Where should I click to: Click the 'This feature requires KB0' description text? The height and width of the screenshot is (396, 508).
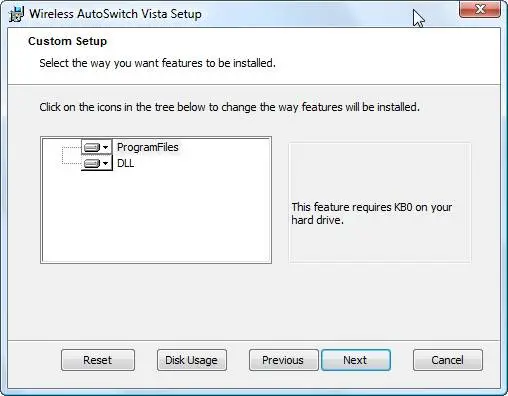(x=372, y=213)
